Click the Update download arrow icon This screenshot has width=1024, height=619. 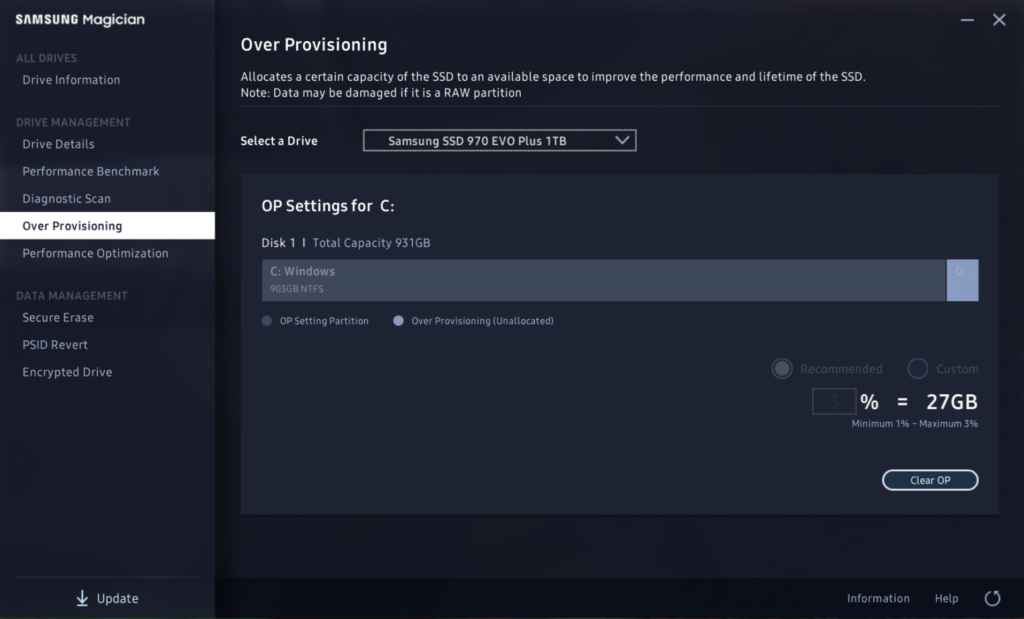pyautogui.click(x=82, y=598)
